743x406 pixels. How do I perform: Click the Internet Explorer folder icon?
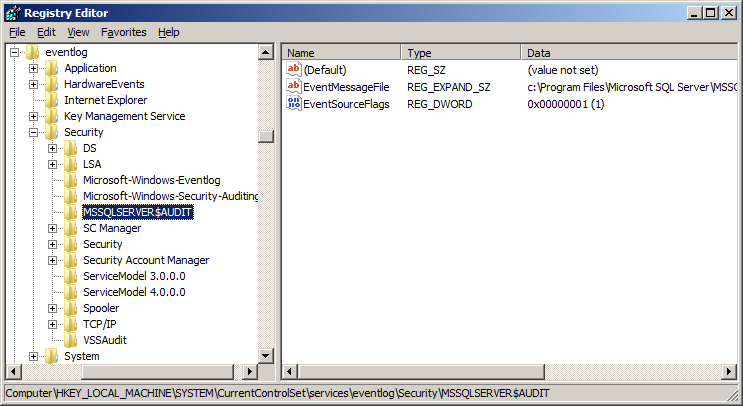tap(52, 100)
